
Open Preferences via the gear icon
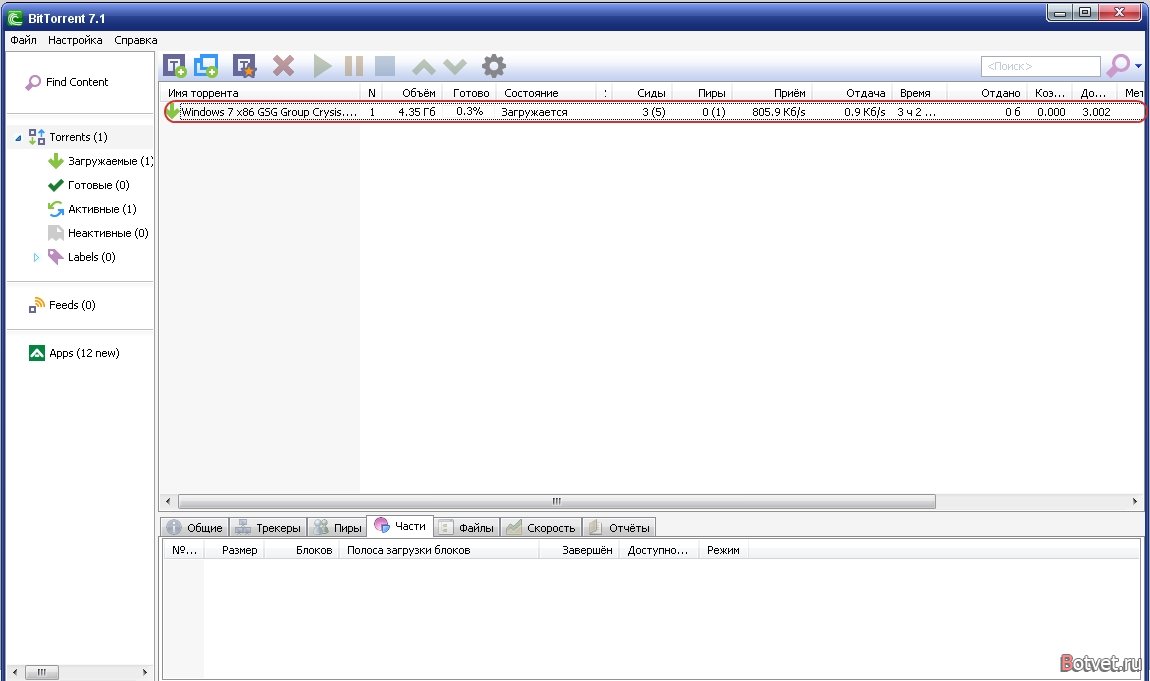[494, 66]
